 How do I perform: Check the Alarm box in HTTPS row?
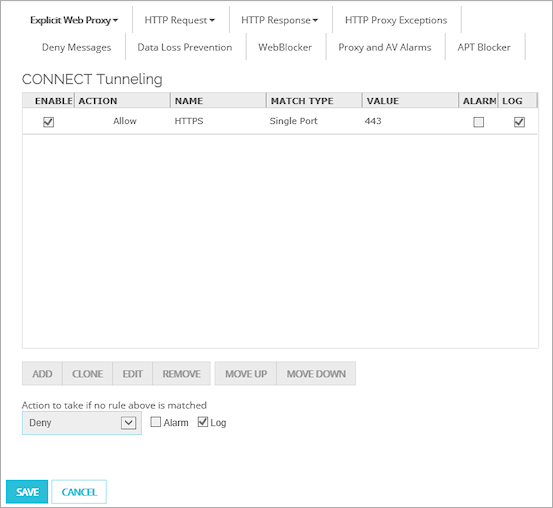coord(478,122)
